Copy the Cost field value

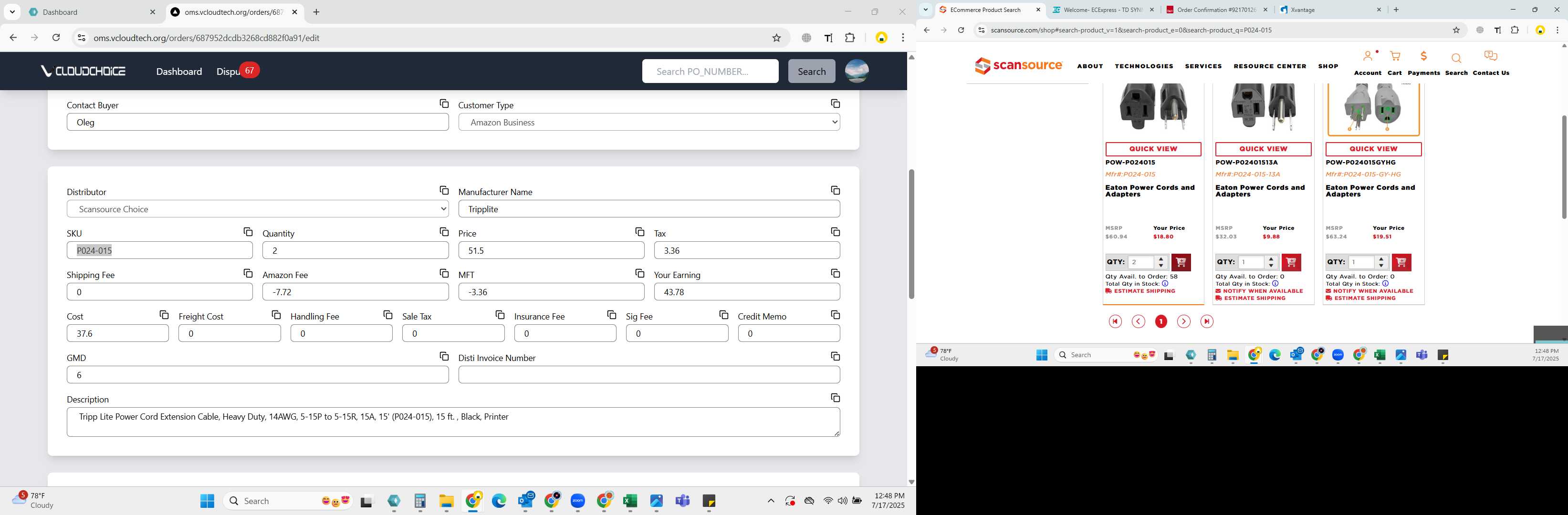click(x=164, y=314)
